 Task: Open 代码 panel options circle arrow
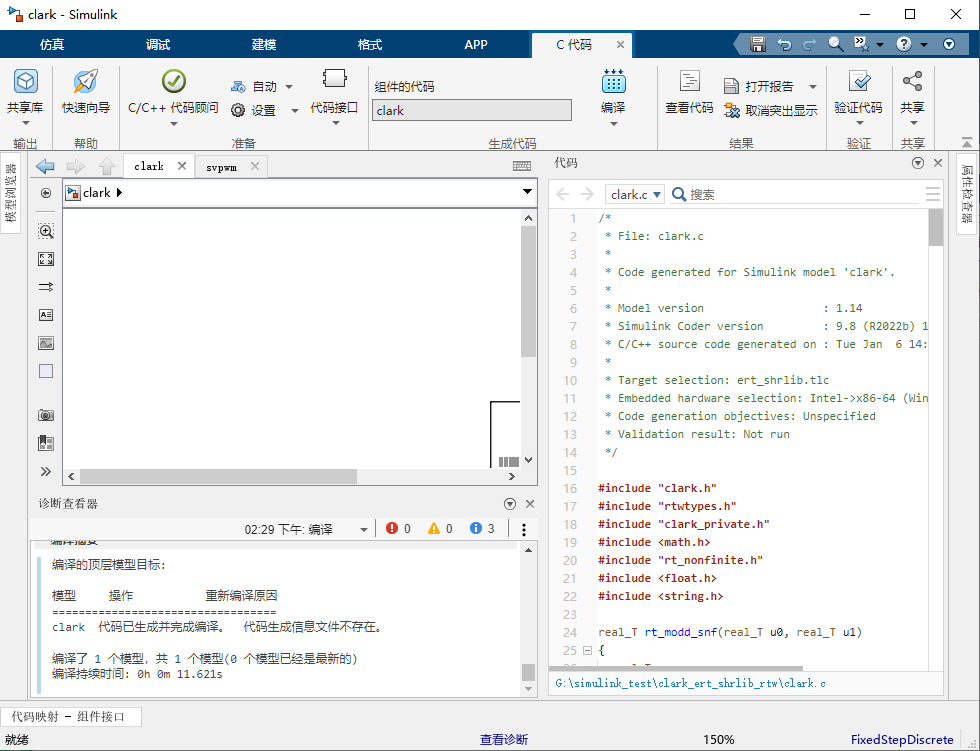click(918, 163)
